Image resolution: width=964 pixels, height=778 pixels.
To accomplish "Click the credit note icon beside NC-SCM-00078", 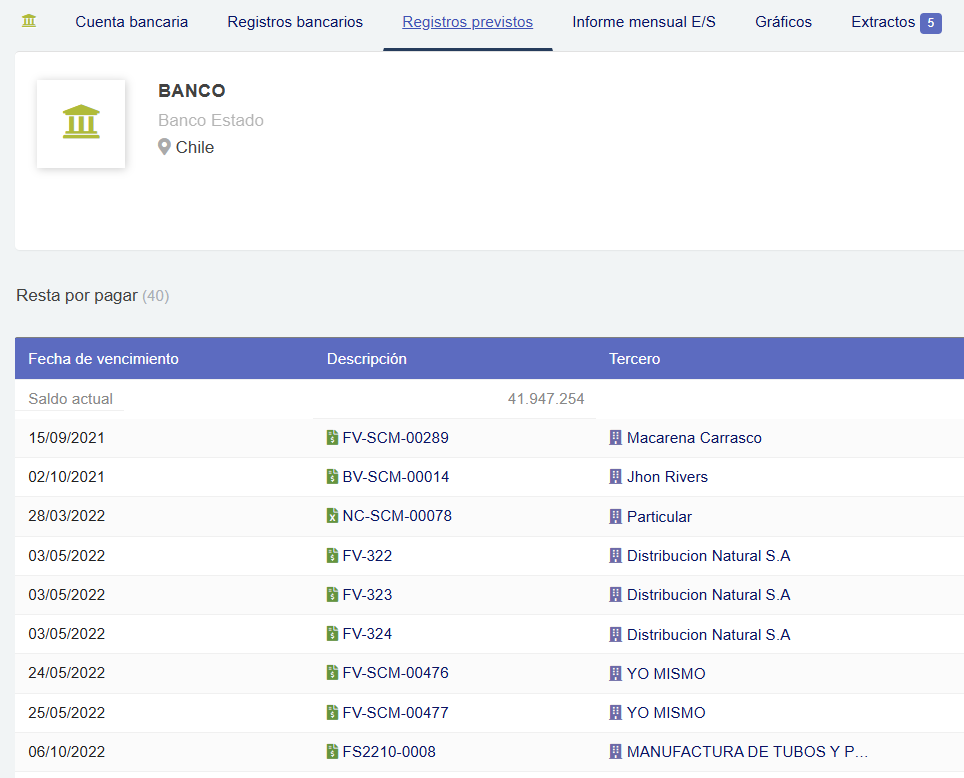I will coord(333,517).
